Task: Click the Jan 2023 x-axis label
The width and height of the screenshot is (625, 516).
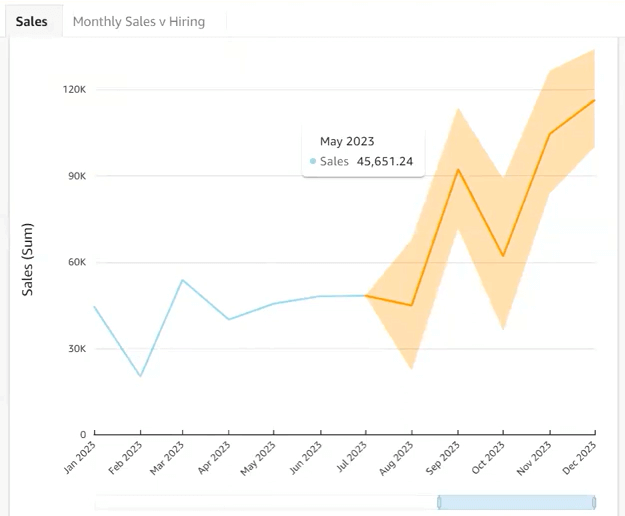Action: pos(80,458)
